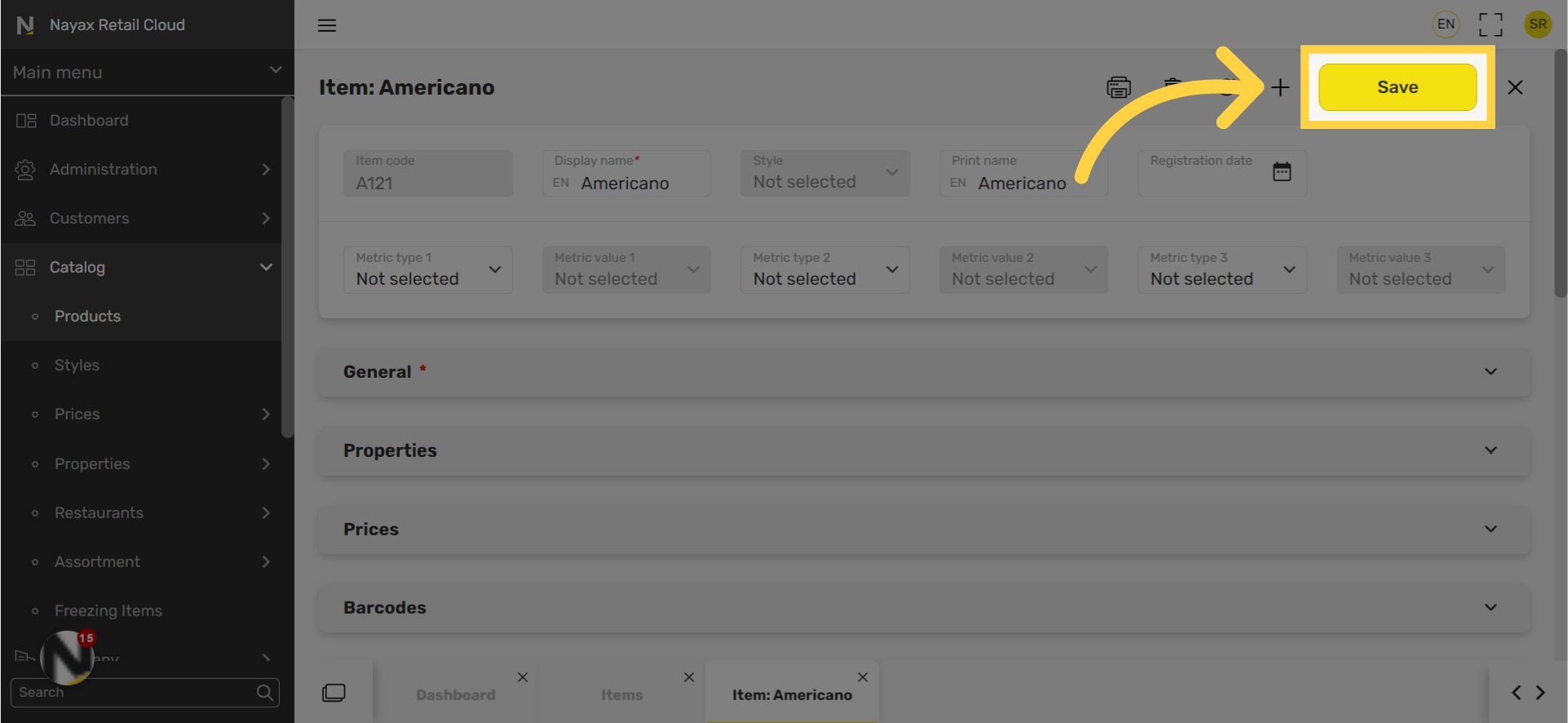Open the Registration date calendar picker
Screen dimensions: 1568x723
pos(1282,171)
